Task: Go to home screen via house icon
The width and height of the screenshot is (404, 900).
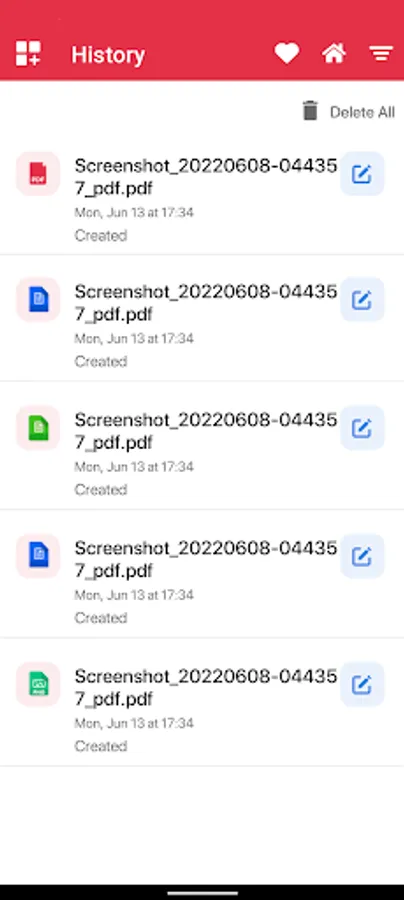Action: pyautogui.click(x=334, y=54)
